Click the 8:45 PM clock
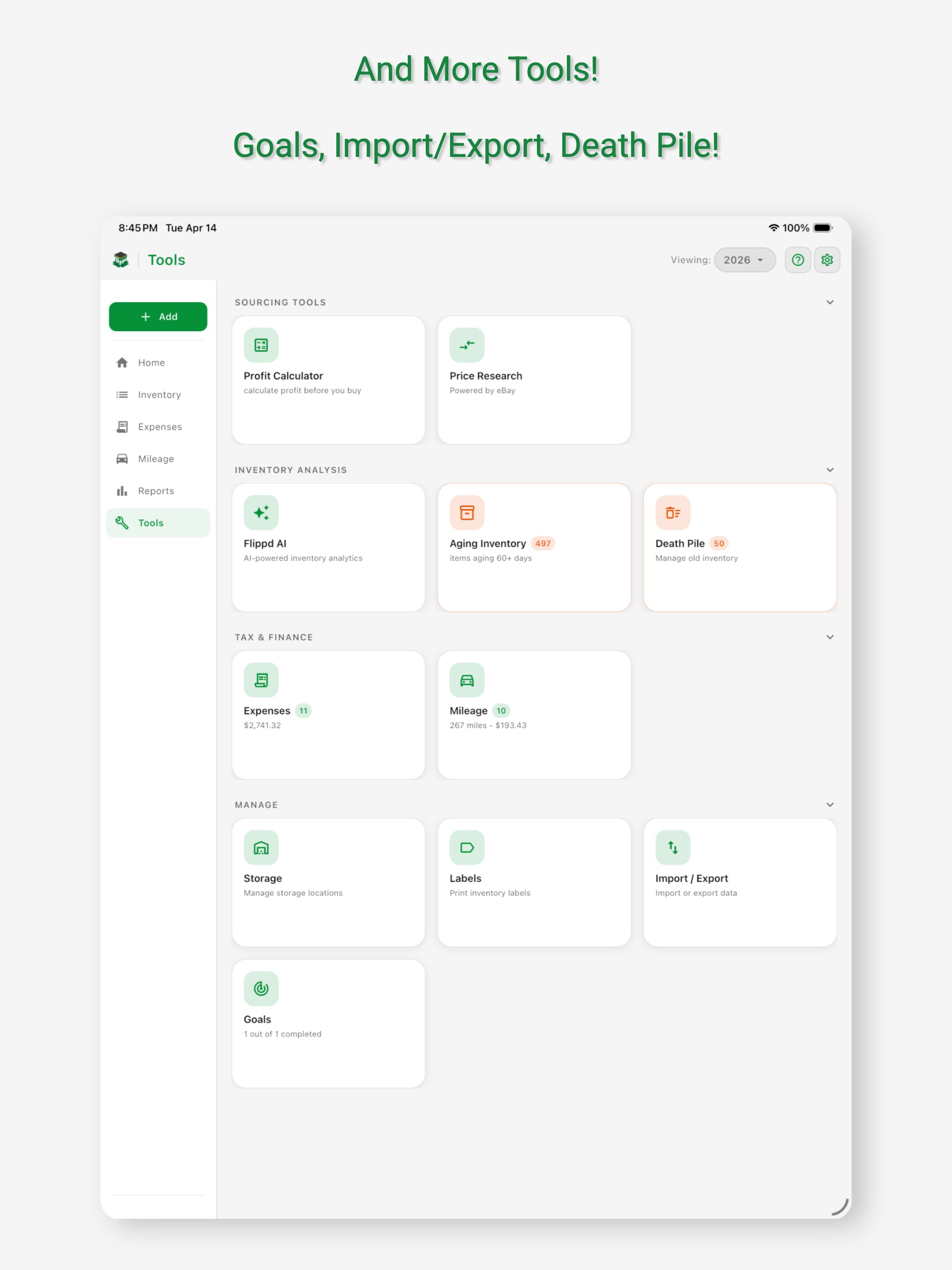The height and width of the screenshot is (1270, 952). (x=138, y=228)
